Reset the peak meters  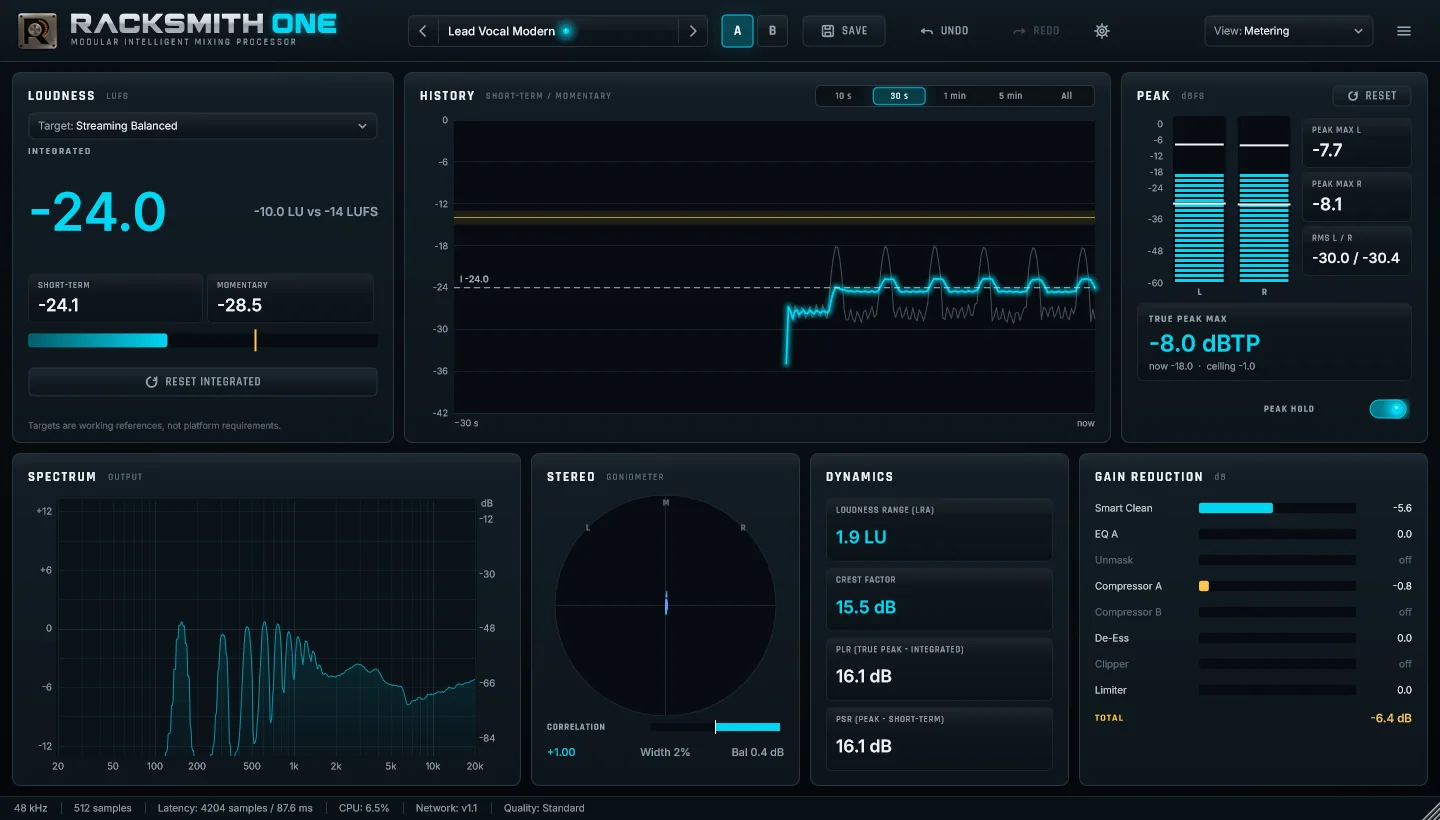tap(1372, 96)
